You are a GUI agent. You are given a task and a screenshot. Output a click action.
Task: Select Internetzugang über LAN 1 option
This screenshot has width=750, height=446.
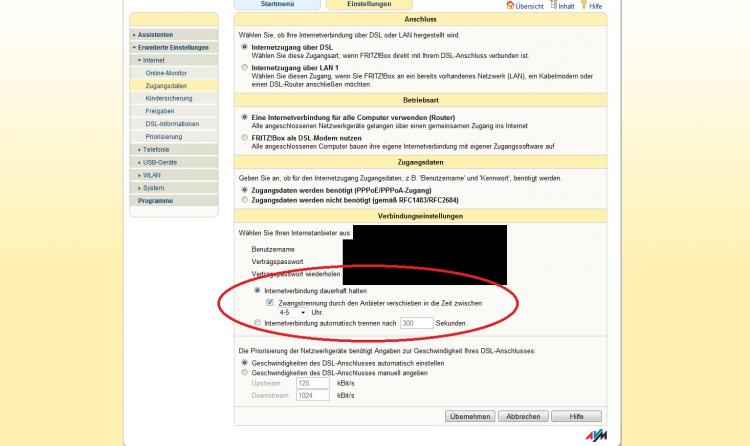pyautogui.click(x=245, y=67)
